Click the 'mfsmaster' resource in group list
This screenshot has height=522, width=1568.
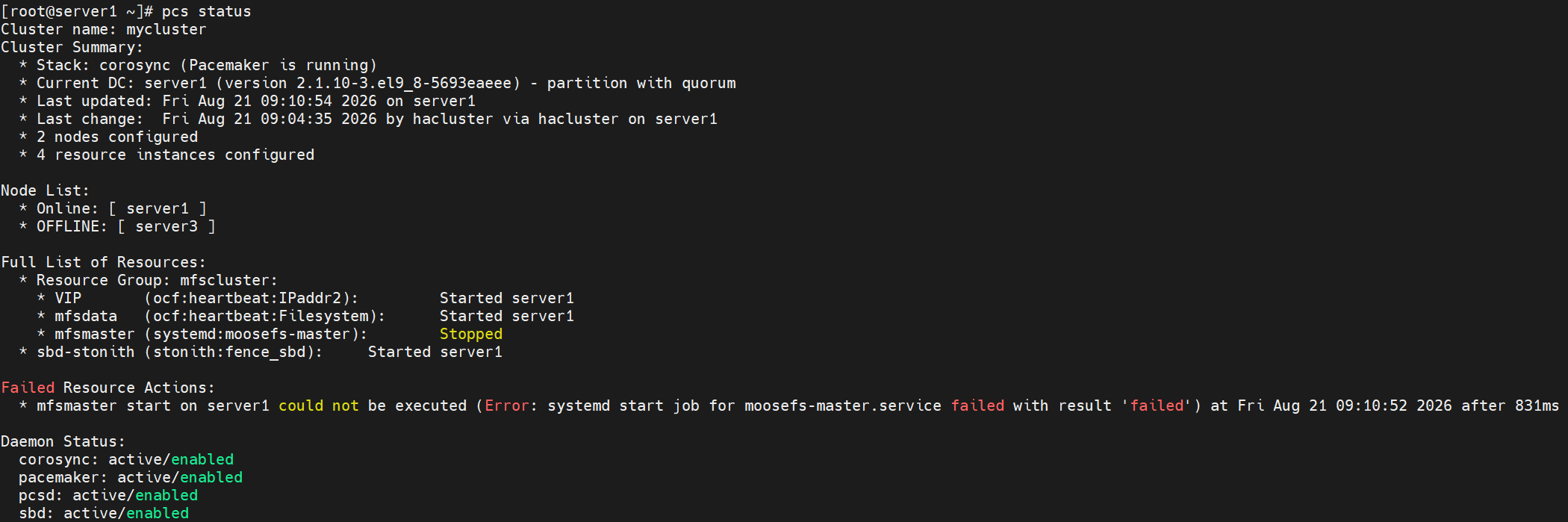95,335
